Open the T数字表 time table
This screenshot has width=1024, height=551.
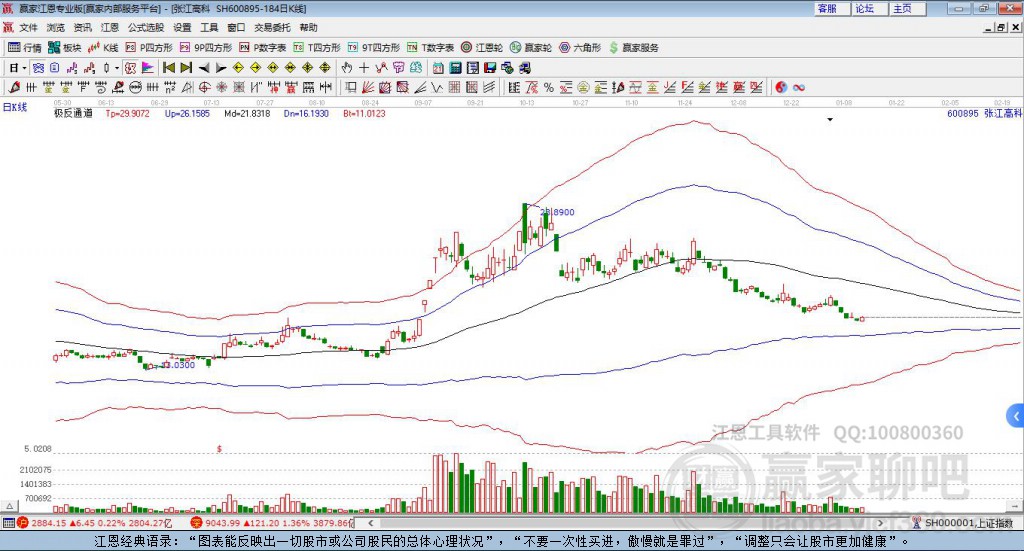point(430,48)
